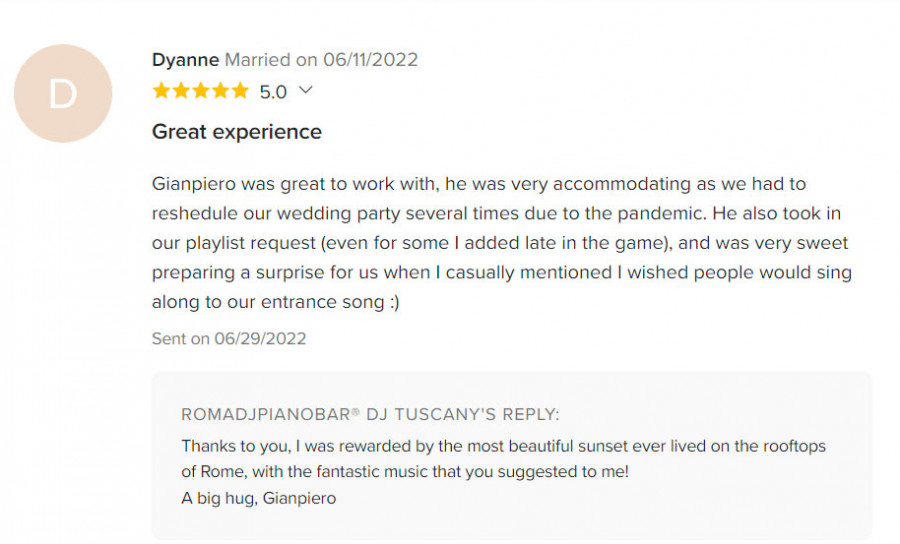The width and height of the screenshot is (900, 544).
Task: Click the reviewer name Dyanne
Action: [x=185, y=60]
